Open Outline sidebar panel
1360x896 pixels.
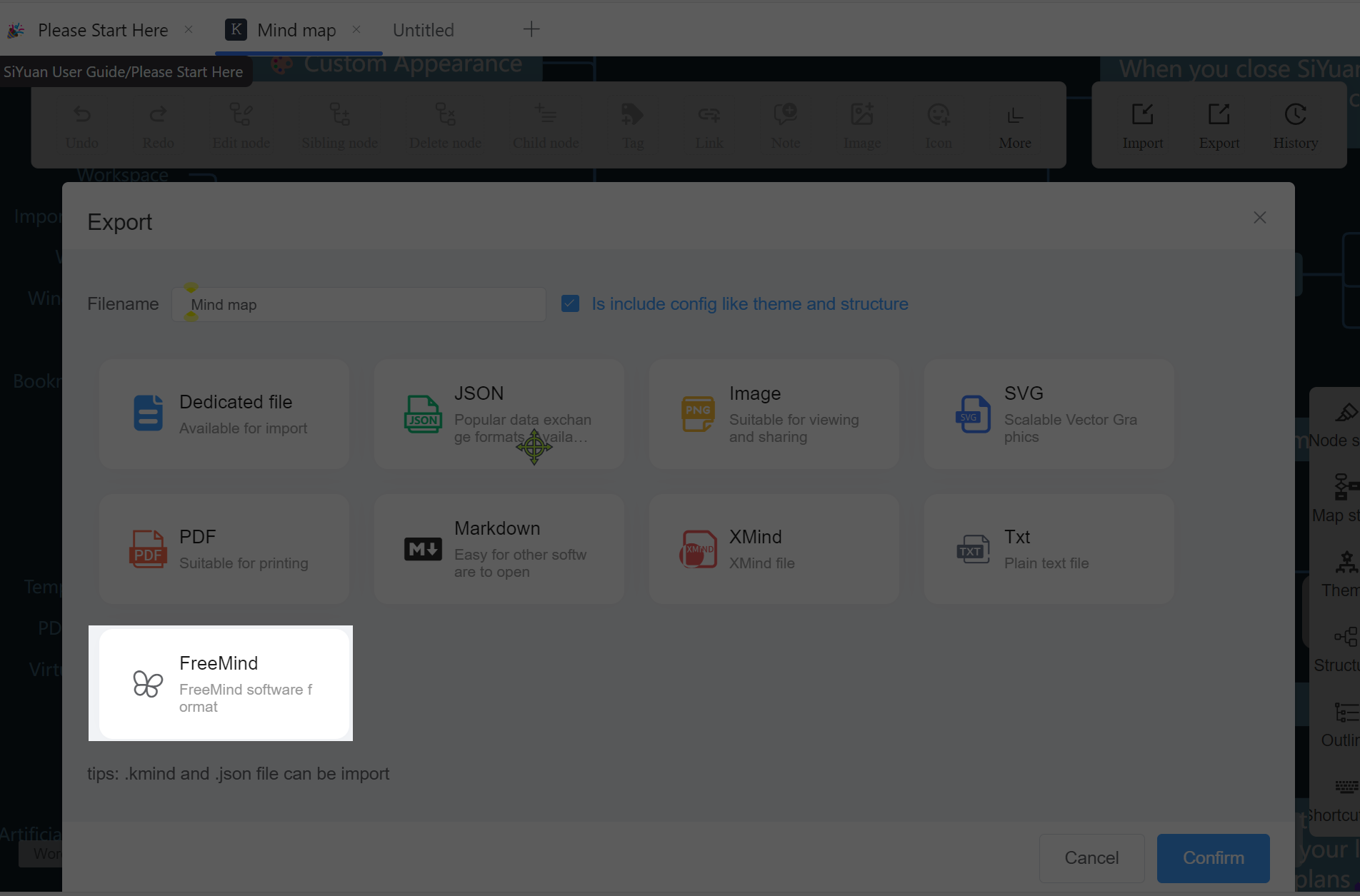[x=1341, y=724]
